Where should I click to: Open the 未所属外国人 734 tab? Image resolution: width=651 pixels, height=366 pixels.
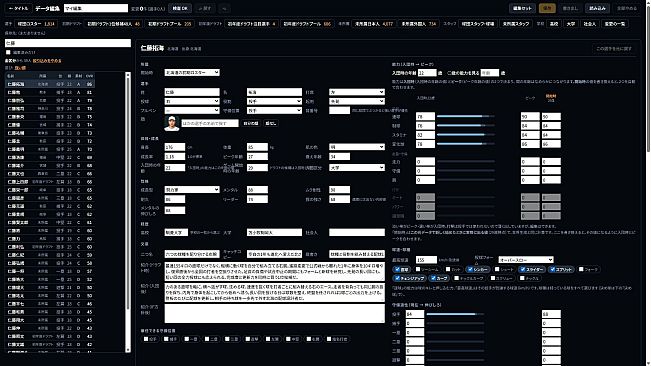[x=418, y=24]
